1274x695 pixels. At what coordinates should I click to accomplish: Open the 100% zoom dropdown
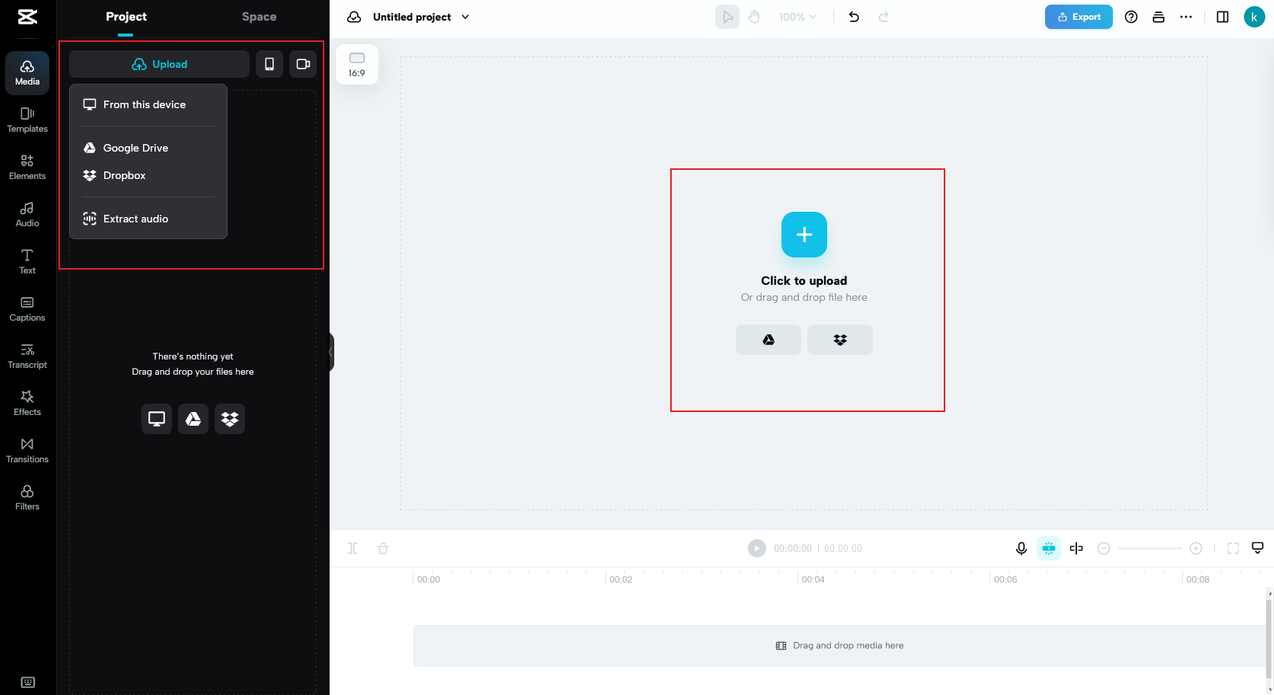798,17
